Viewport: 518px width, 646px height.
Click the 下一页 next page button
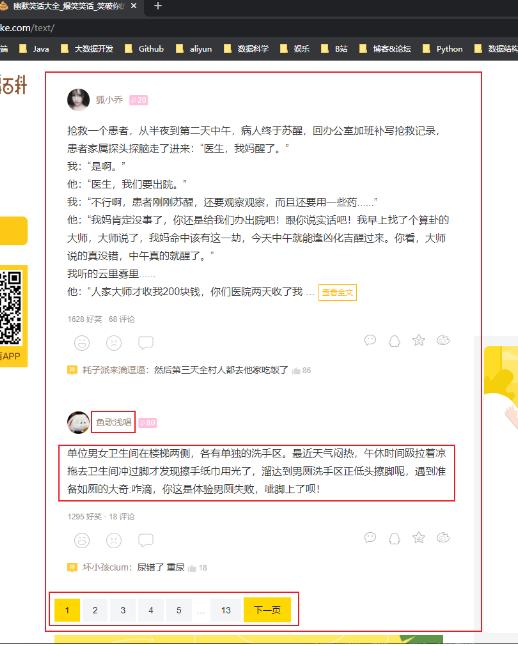[x=267, y=610]
